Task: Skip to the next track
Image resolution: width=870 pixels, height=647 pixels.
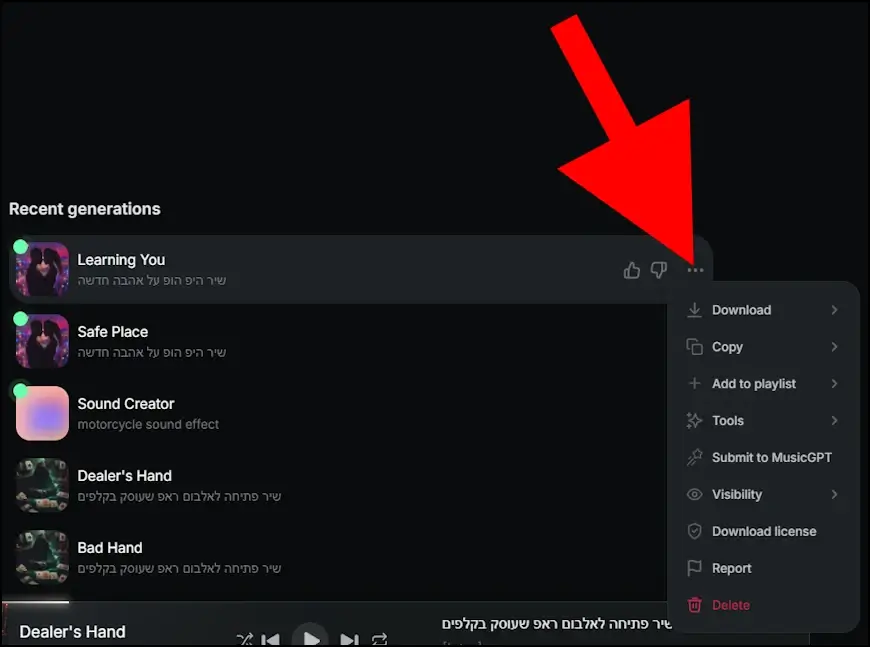Action: (348, 639)
